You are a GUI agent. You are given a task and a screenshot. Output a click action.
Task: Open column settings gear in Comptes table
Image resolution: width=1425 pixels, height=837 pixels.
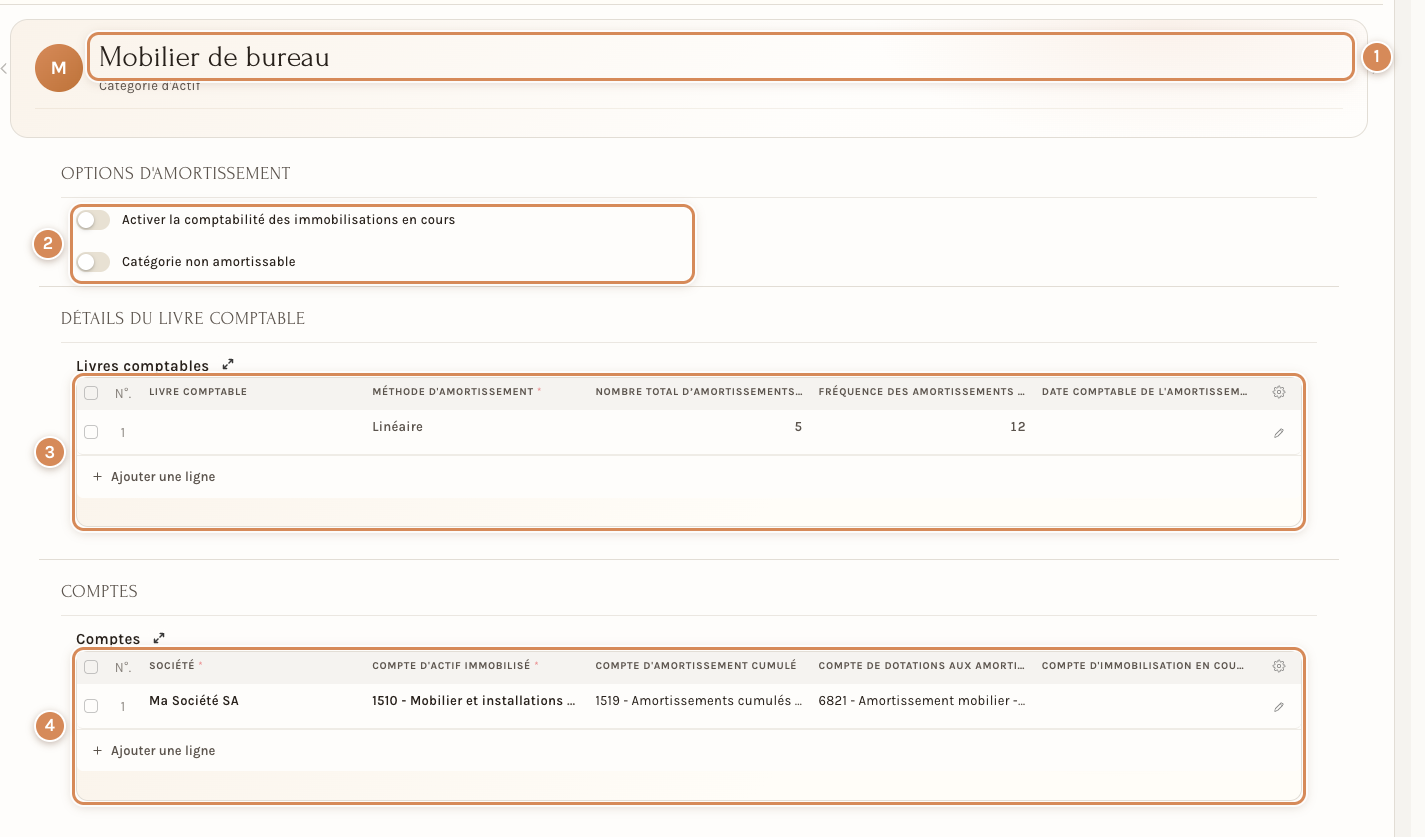(1278, 666)
